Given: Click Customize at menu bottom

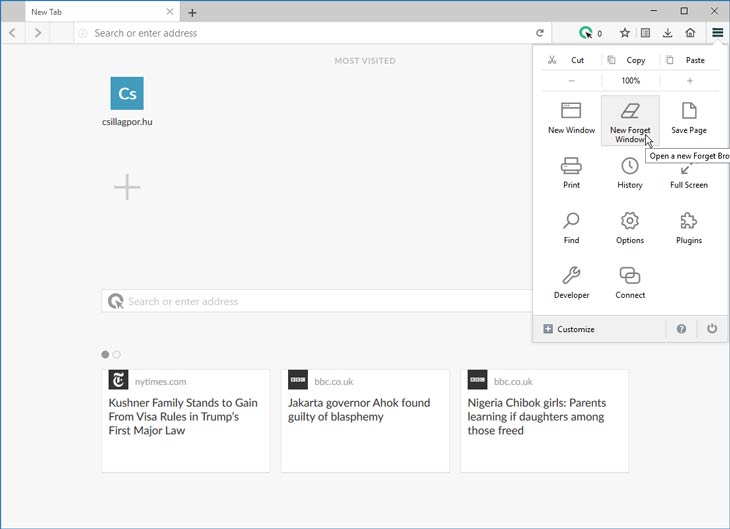Looking at the screenshot, I should tap(569, 329).
